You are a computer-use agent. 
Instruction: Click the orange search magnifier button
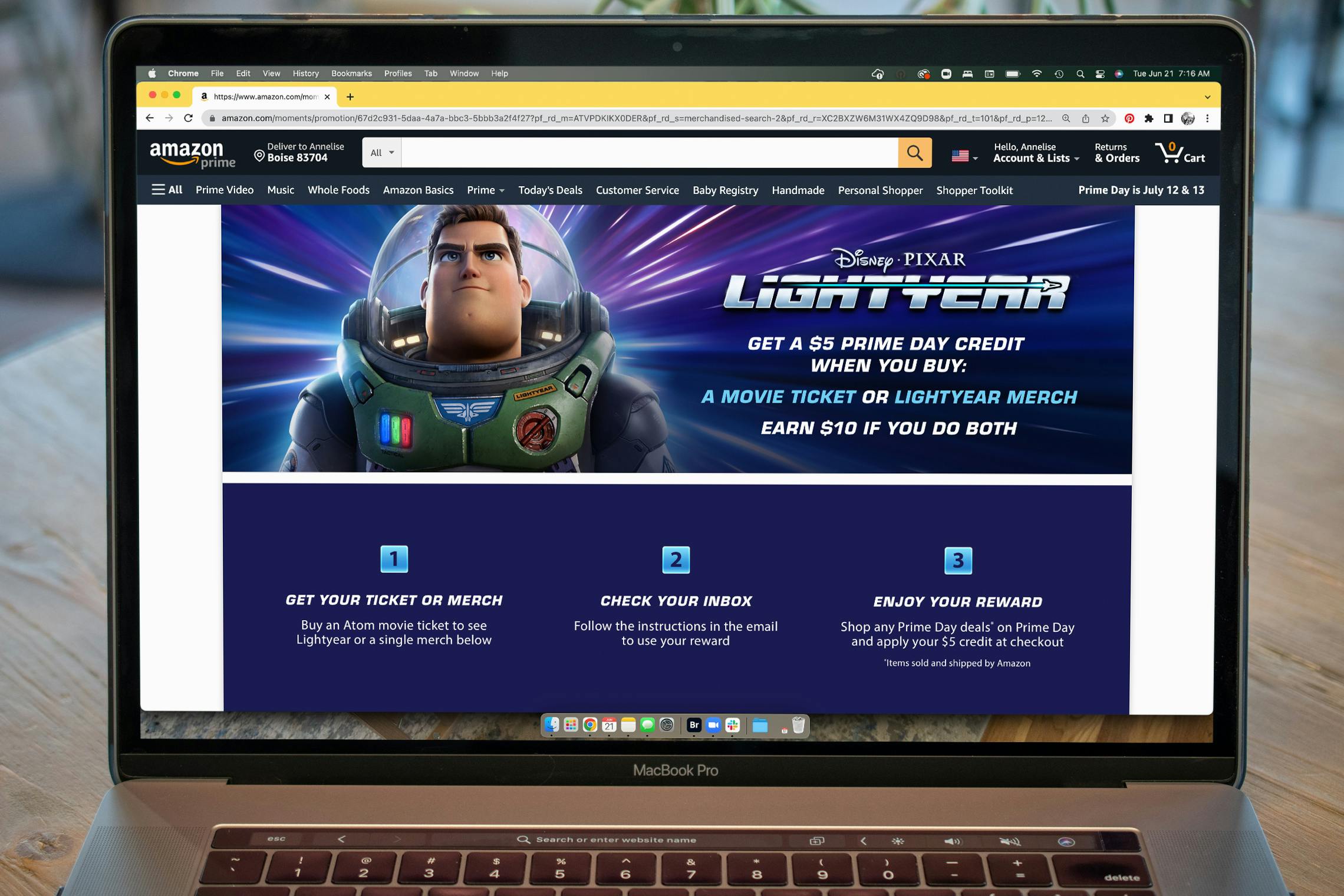(914, 153)
